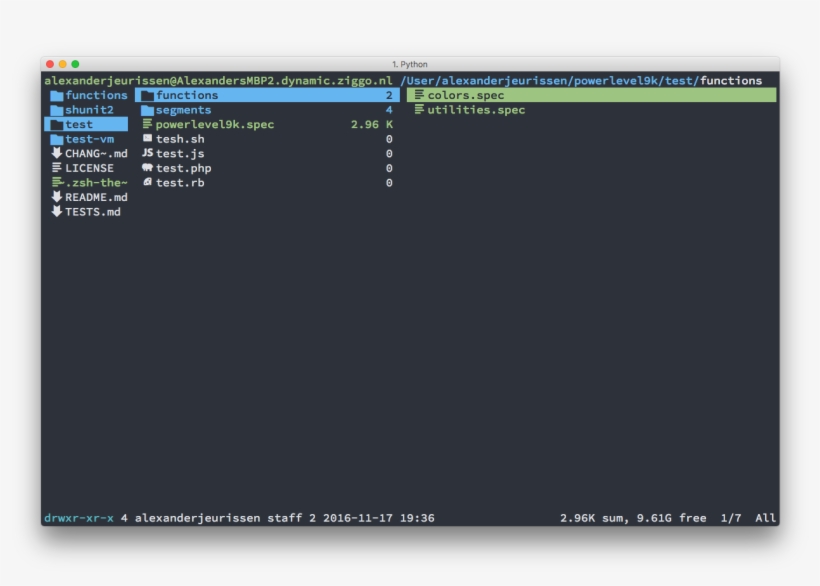
Task: Click the file icon beside utilities.spec
Action: tap(419, 110)
